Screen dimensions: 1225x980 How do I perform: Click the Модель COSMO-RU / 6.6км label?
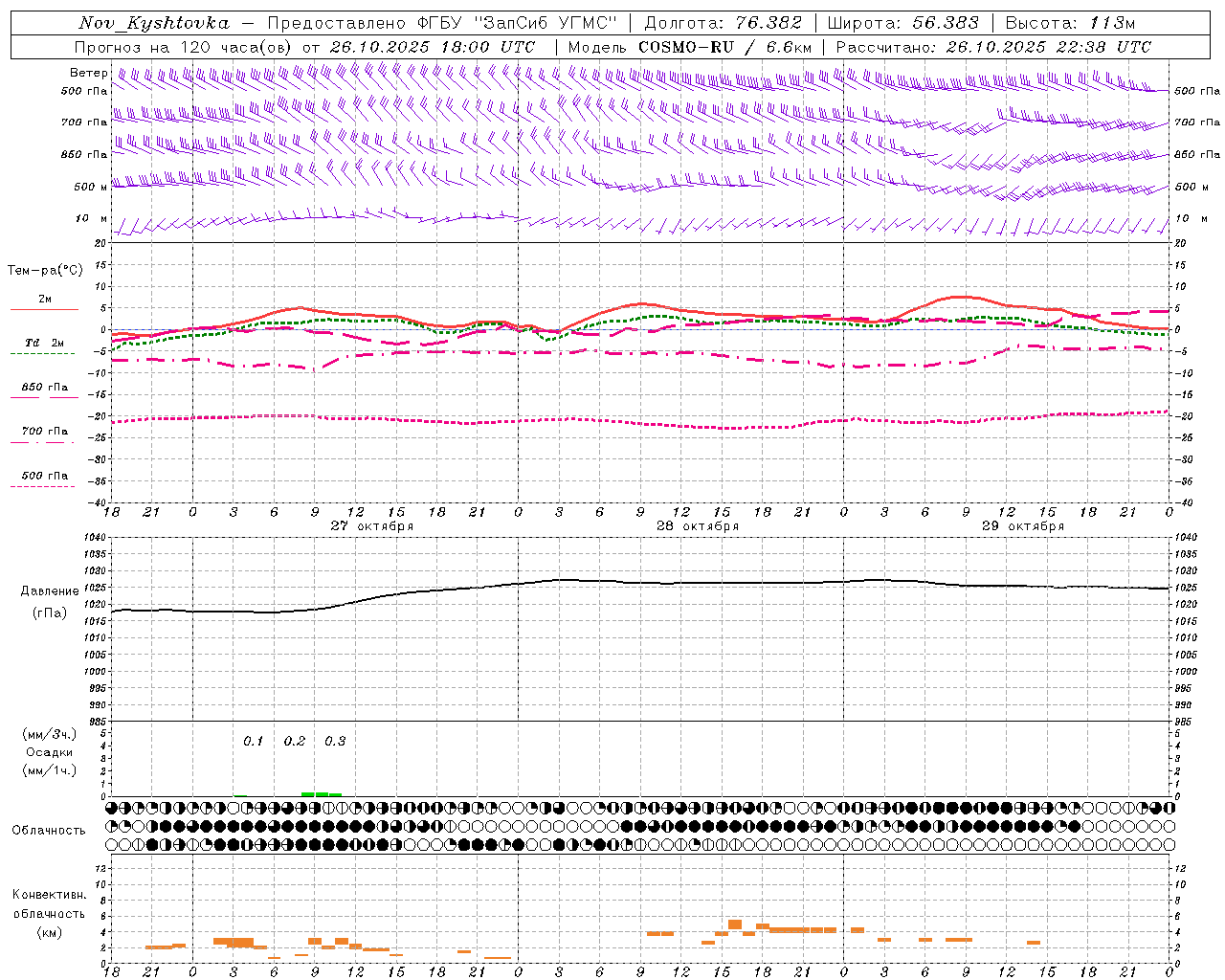690,47
